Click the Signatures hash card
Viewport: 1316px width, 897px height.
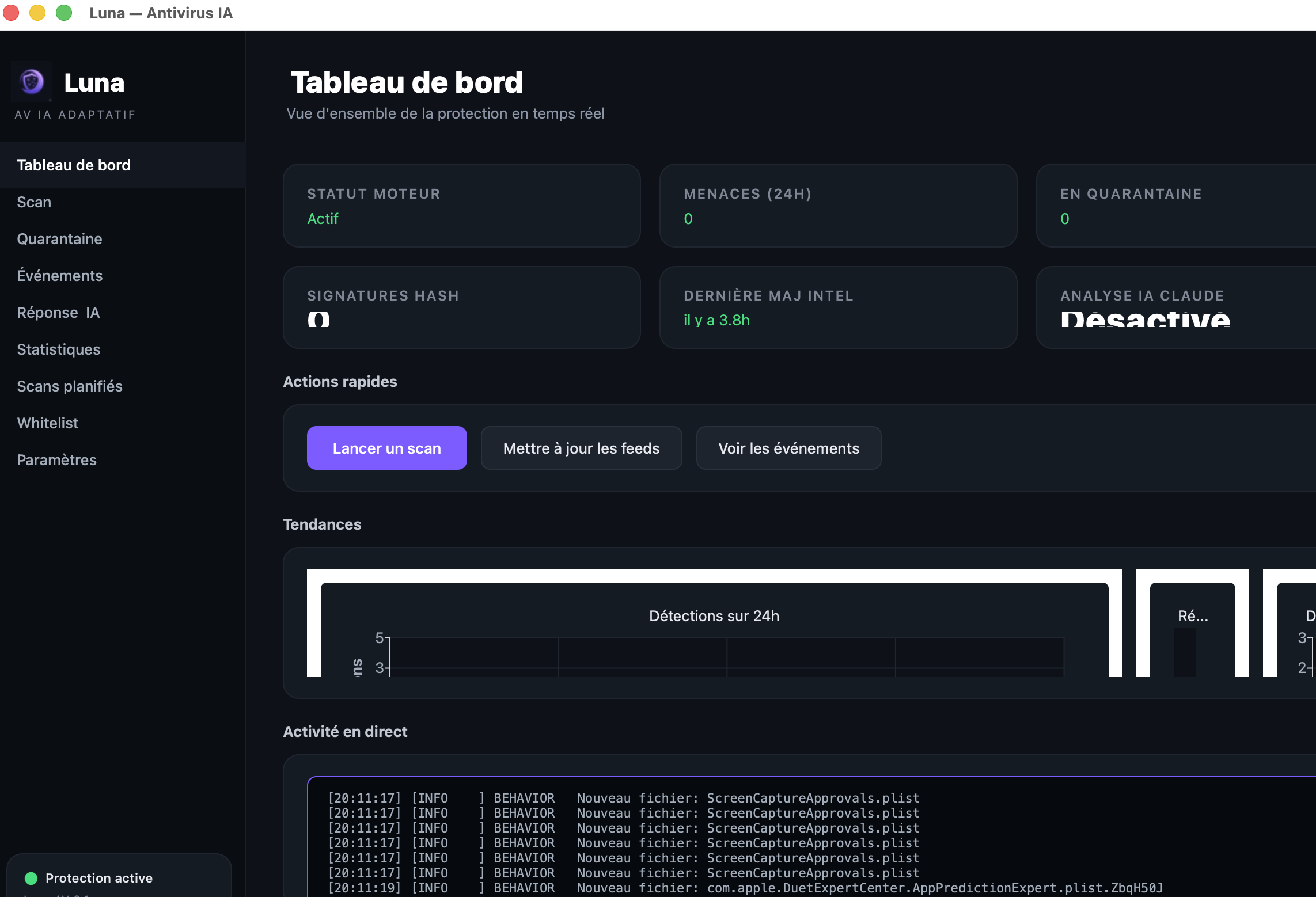[x=462, y=307]
